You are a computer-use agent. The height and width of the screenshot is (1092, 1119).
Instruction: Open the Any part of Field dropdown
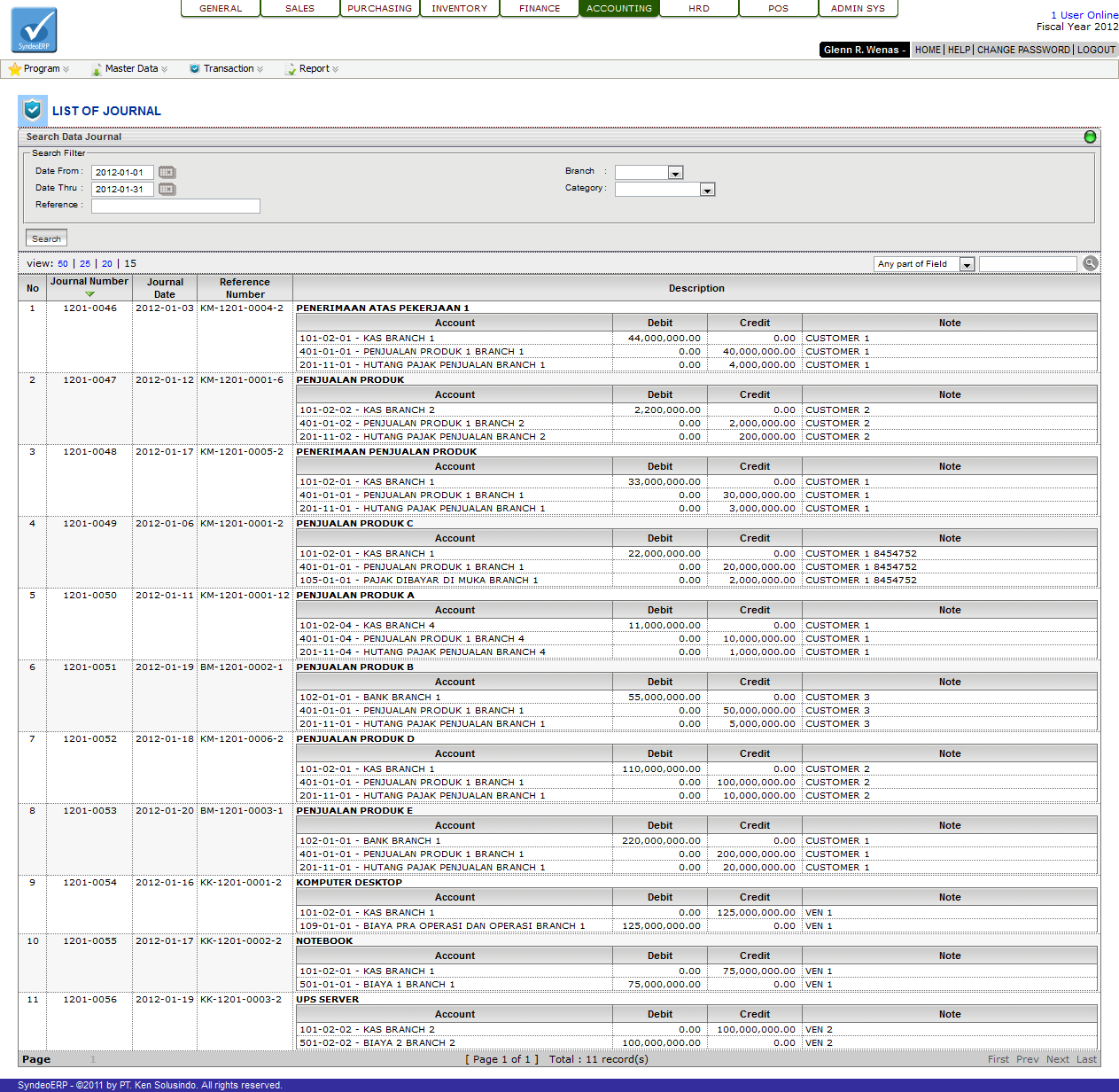pos(967,264)
